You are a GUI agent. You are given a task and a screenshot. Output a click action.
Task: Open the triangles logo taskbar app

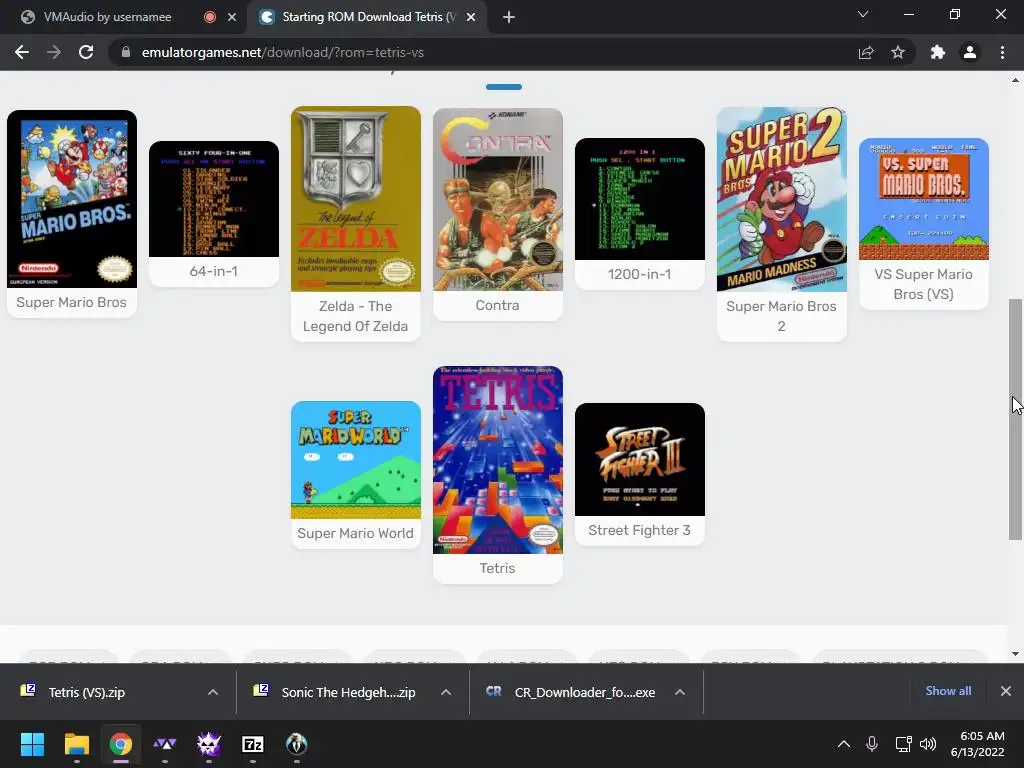click(x=165, y=744)
